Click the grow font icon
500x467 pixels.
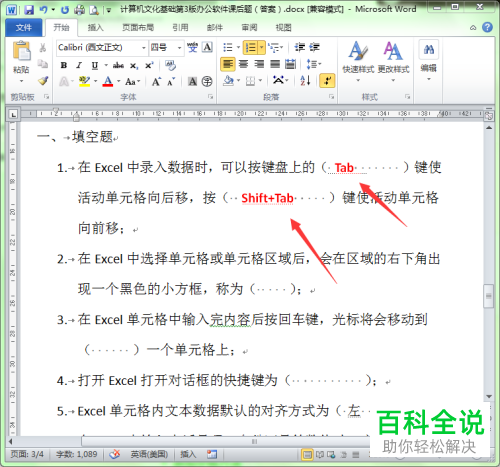pos(157,81)
